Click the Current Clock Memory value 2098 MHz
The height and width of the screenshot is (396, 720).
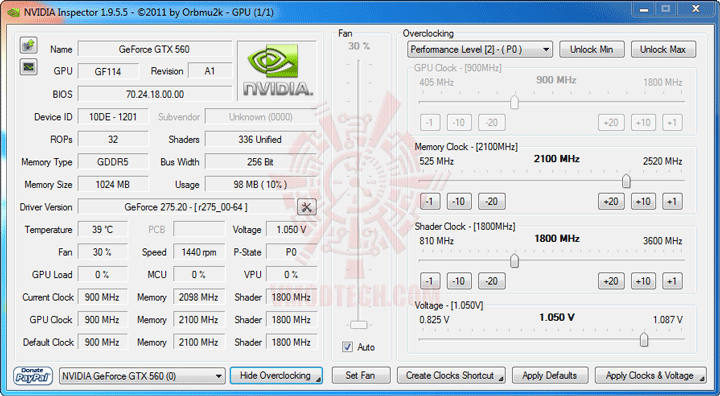point(199,297)
